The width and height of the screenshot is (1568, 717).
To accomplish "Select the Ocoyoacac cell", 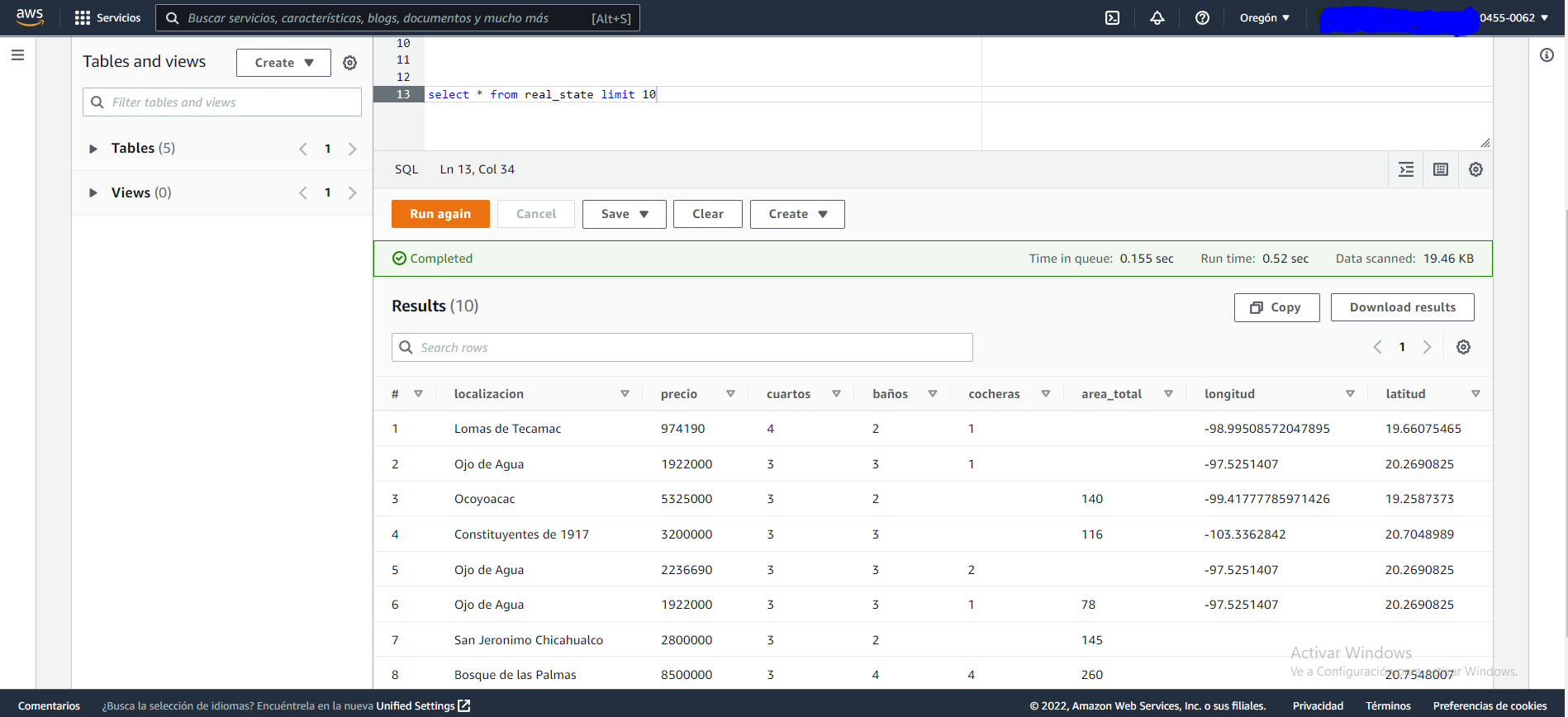I will tap(484, 499).
